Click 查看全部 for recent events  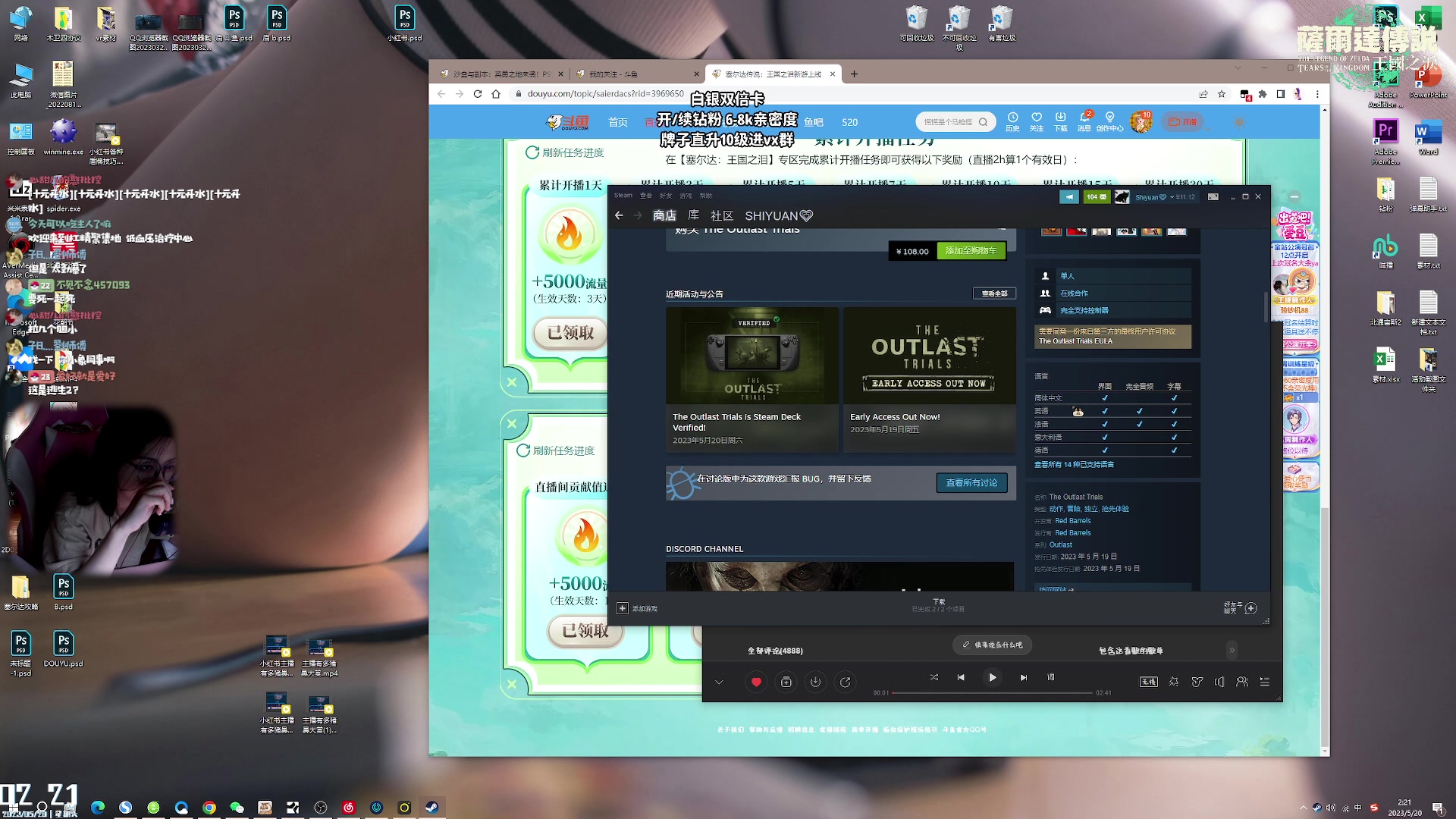pos(994,293)
